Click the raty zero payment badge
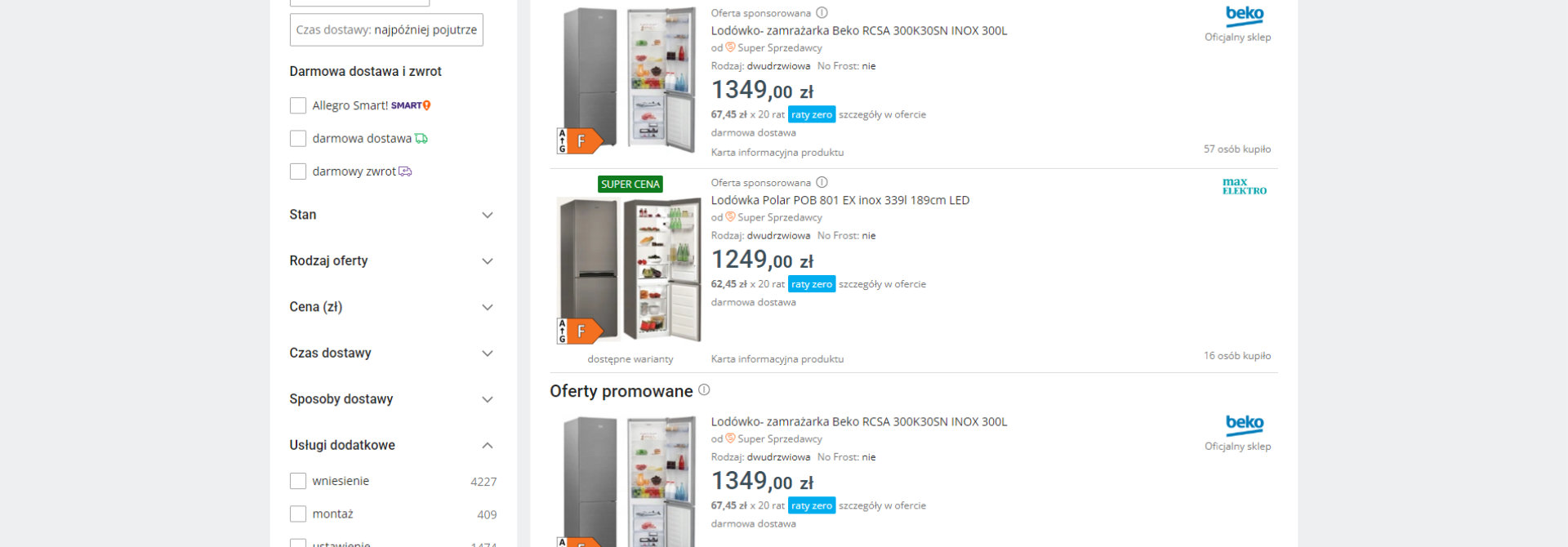This screenshot has height=547, width=1568. pos(811,114)
